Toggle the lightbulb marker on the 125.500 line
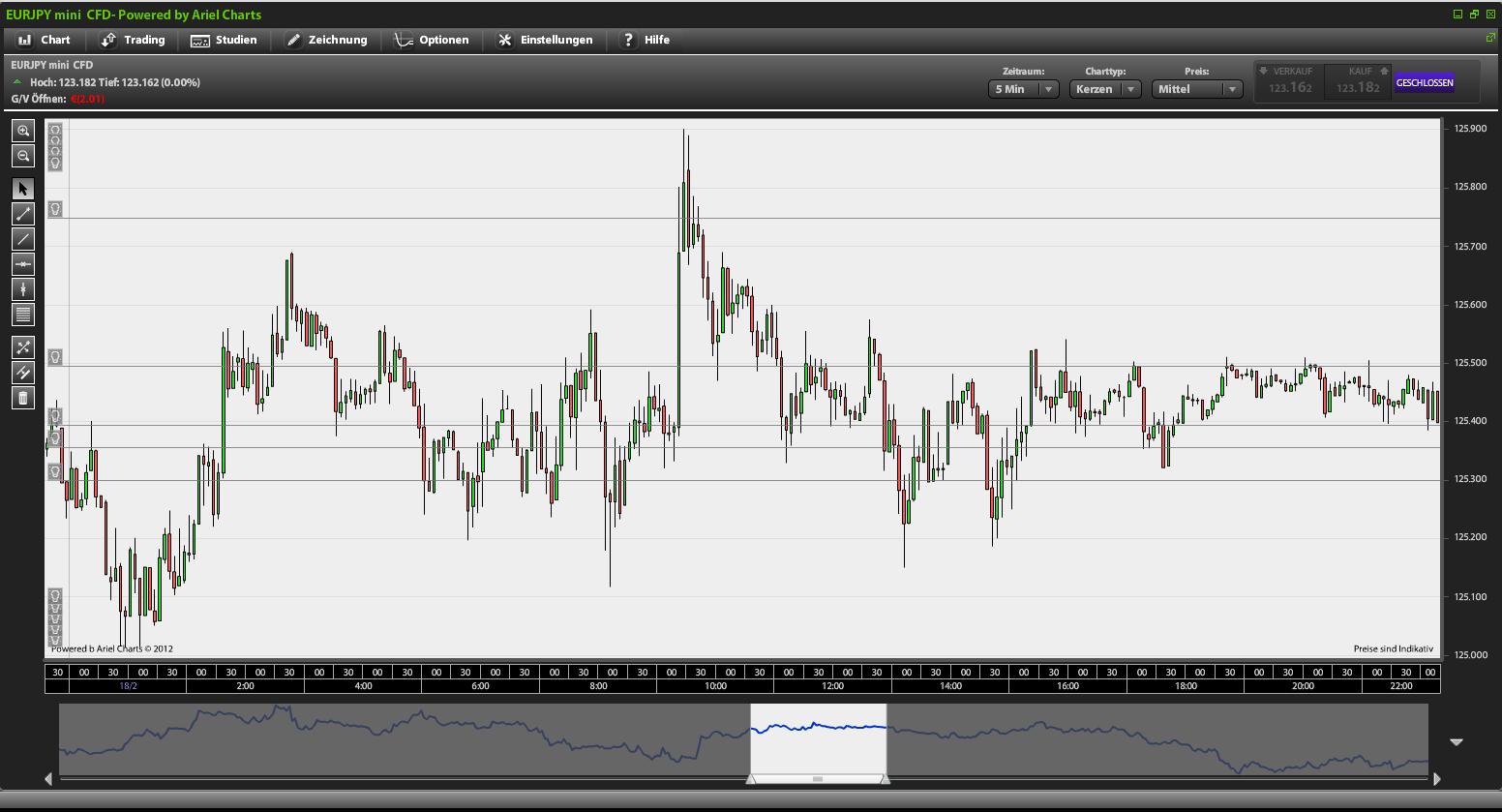 55,357
